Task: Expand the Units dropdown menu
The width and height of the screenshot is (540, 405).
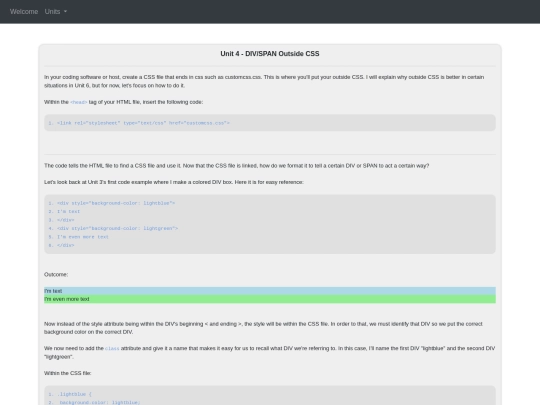Action: 55,12
